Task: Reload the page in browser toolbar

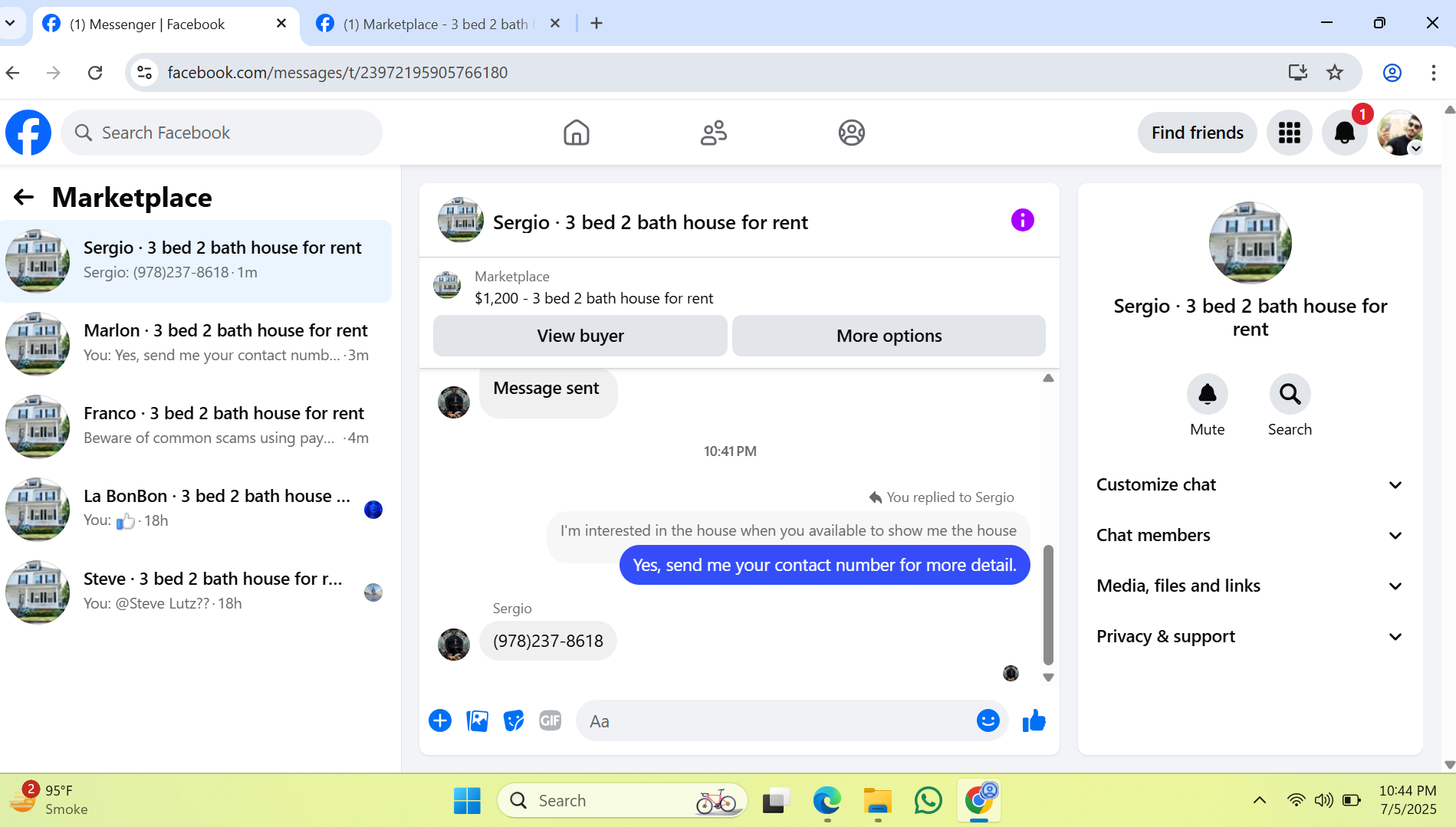Action: click(x=95, y=72)
